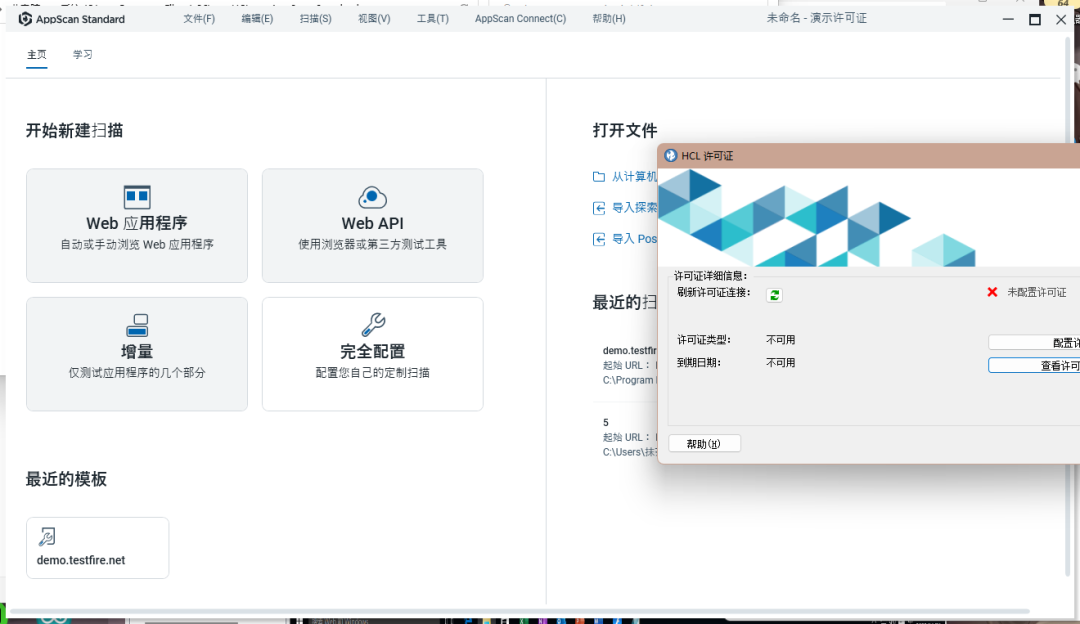Open the 文件(F) menu
The width and height of the screenshot is (1080, 624).
coord(199,19)
